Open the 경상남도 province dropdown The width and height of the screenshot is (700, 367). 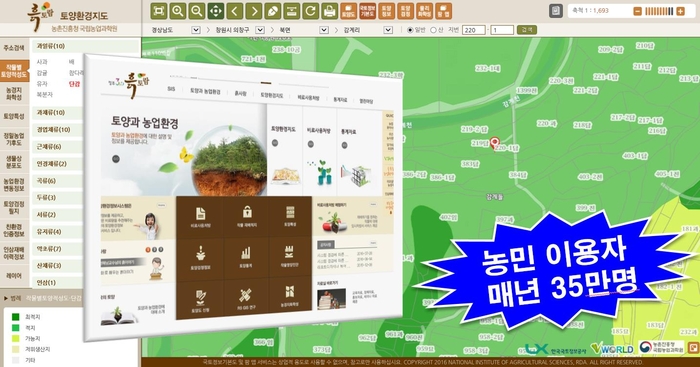pyautogui.click(x=196, y=30)
